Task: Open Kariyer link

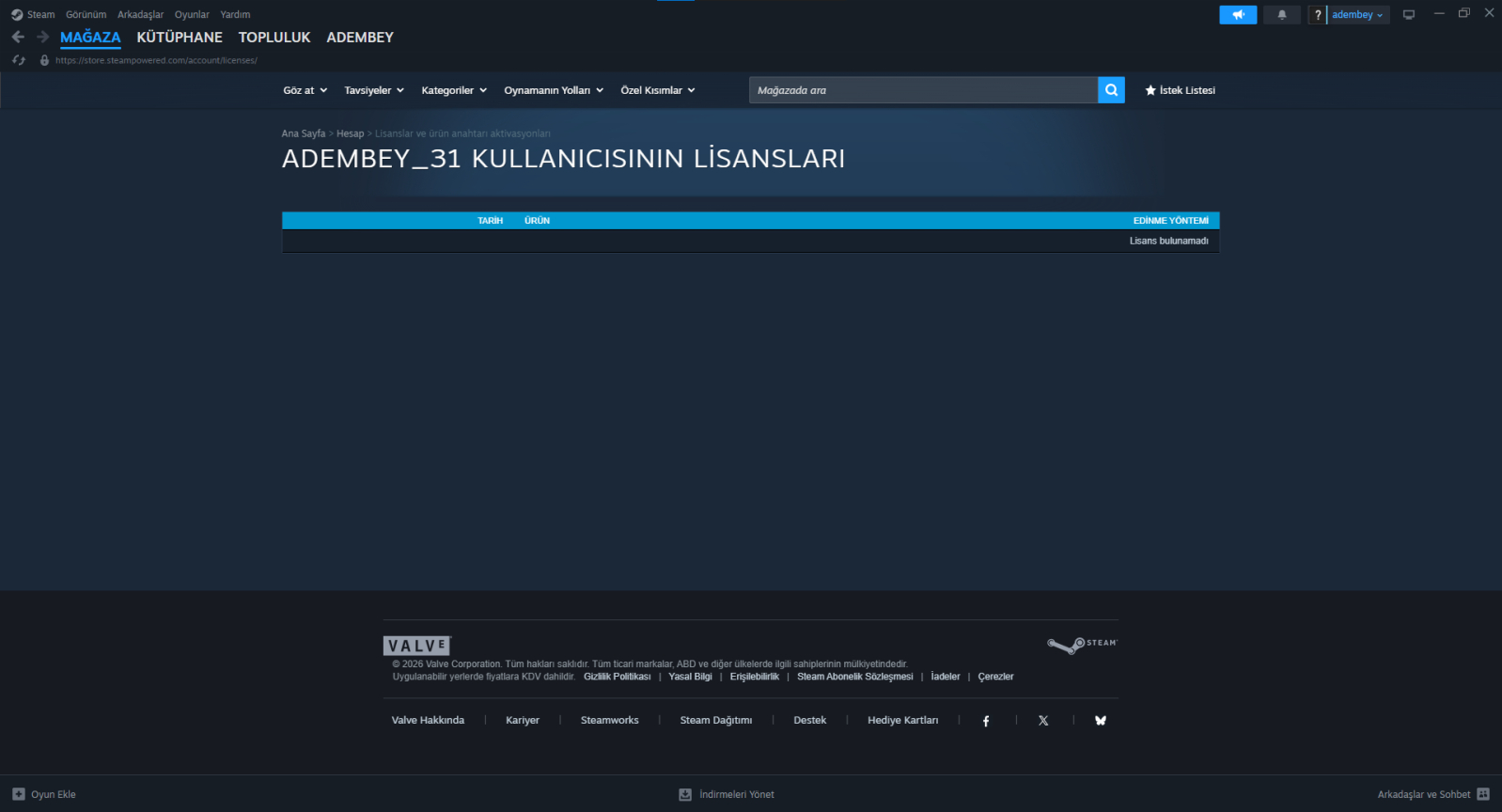Action: click(523, 721)
